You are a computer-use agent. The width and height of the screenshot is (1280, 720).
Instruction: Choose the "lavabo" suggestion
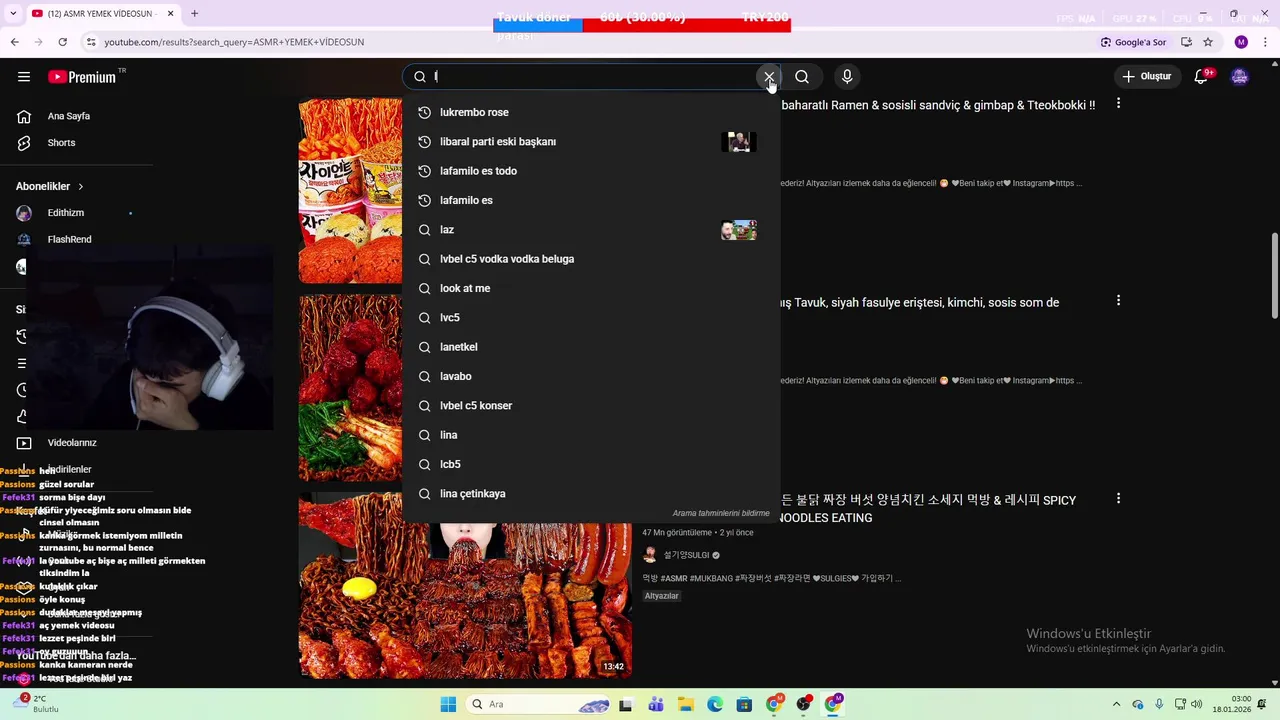[x=590, y=376]
